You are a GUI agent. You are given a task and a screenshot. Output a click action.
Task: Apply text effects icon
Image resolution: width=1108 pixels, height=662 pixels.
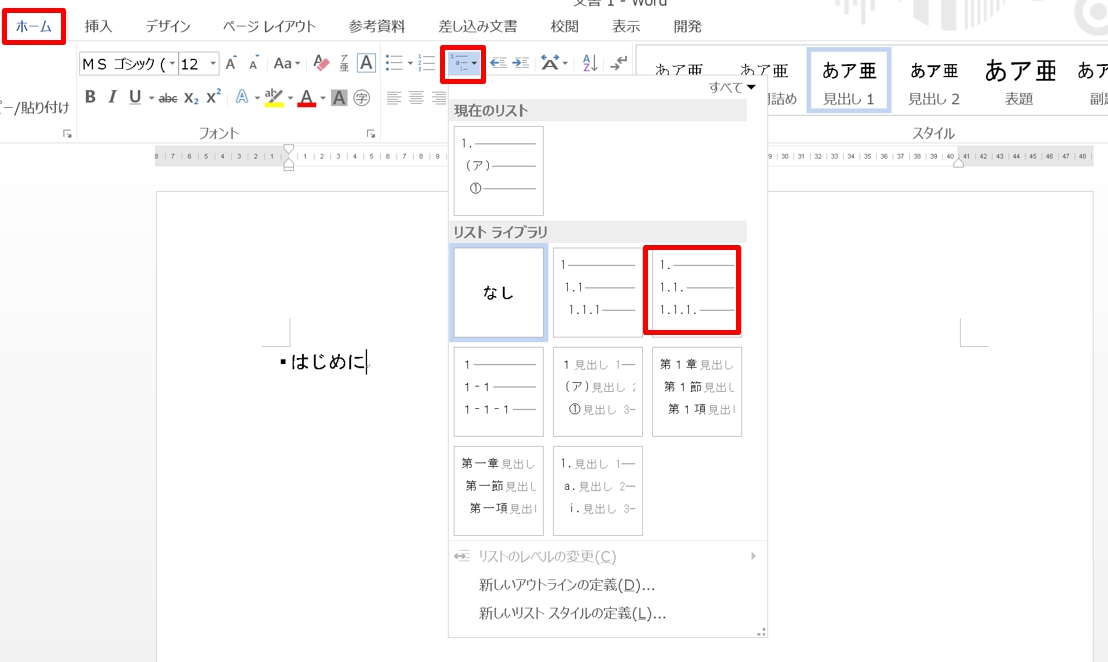(242, 97)
